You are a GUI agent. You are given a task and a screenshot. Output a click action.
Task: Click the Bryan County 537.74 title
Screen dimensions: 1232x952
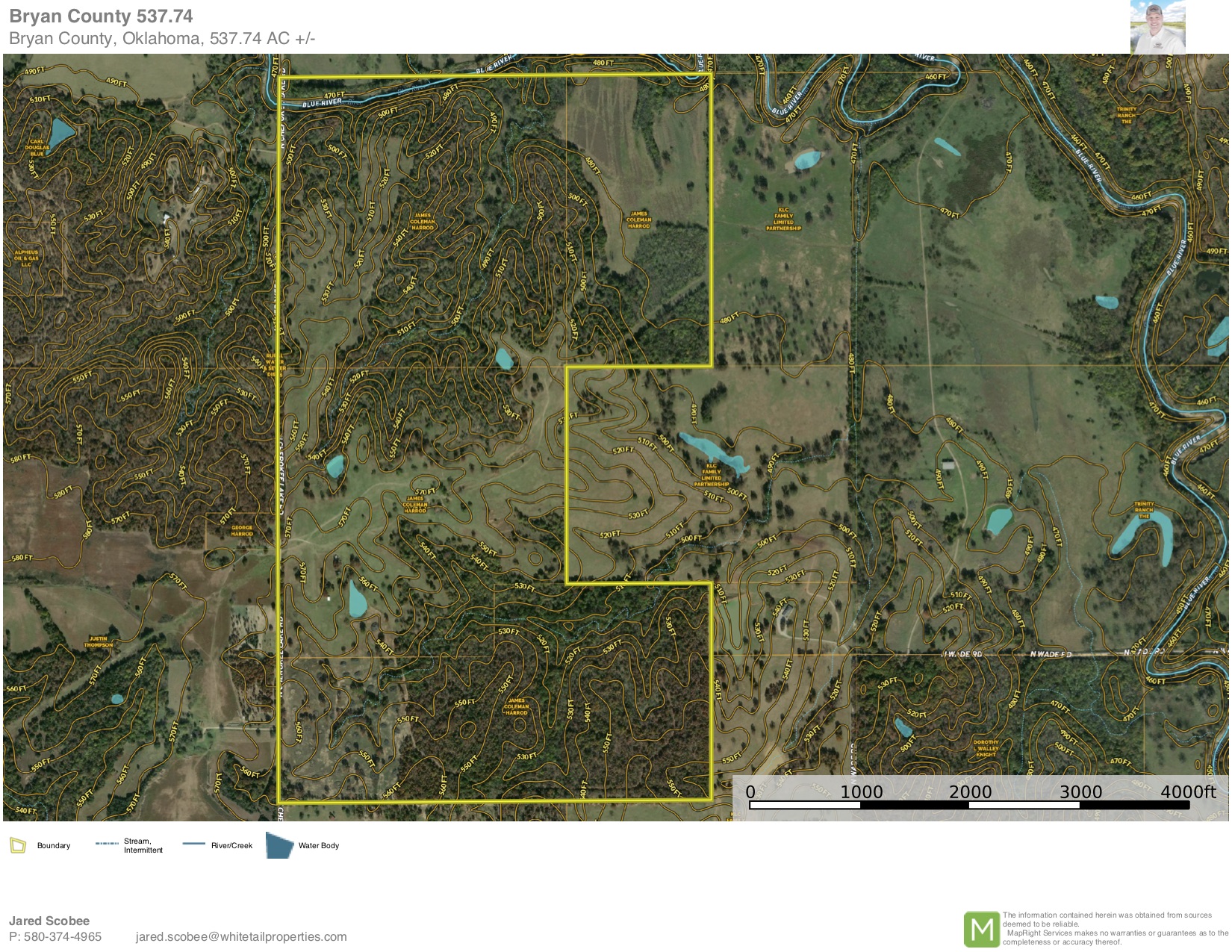pyautogui.click(x=101, y=16)
